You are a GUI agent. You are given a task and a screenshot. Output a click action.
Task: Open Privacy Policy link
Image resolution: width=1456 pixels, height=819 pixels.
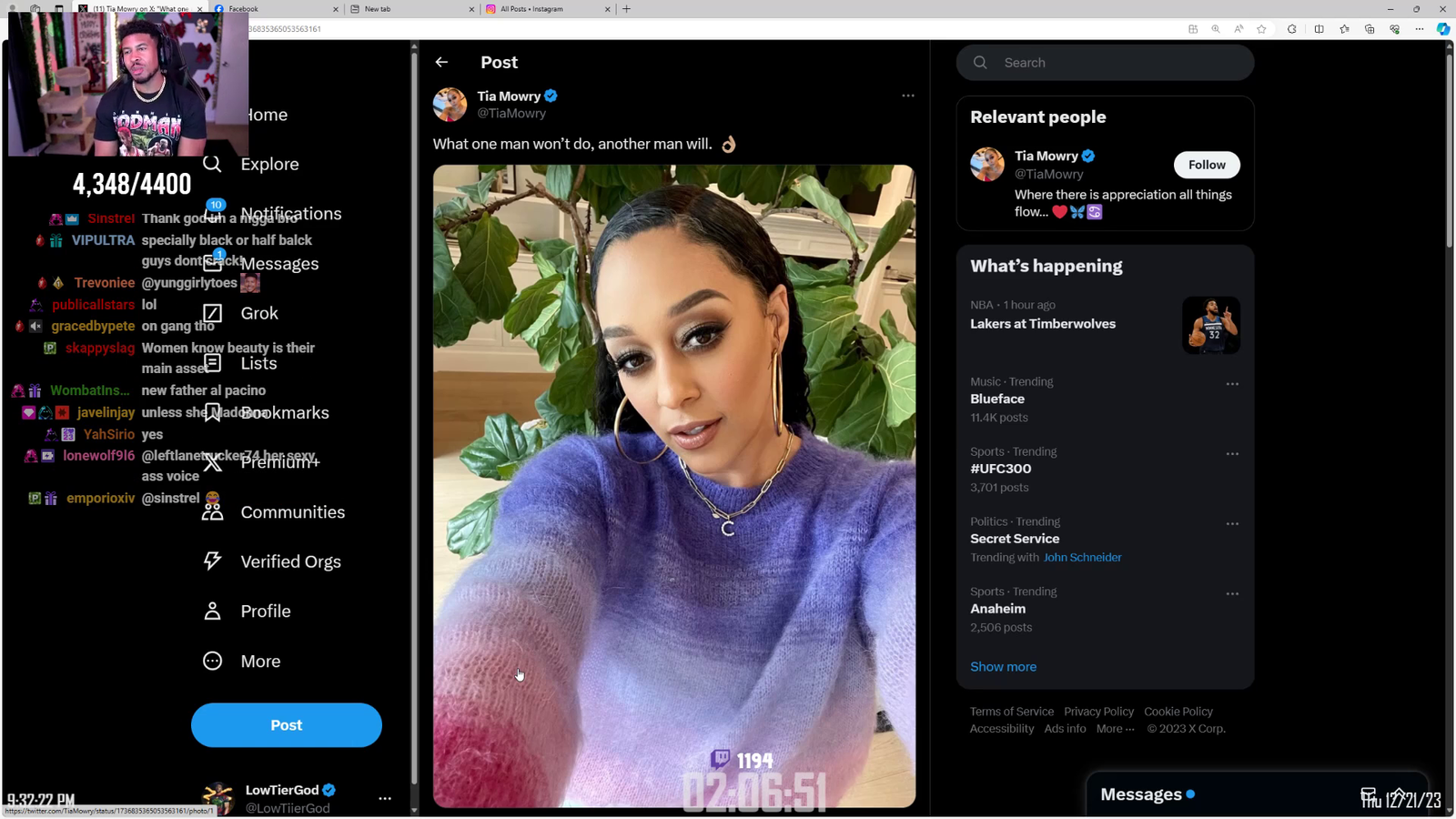click(x=1099, y=712)
